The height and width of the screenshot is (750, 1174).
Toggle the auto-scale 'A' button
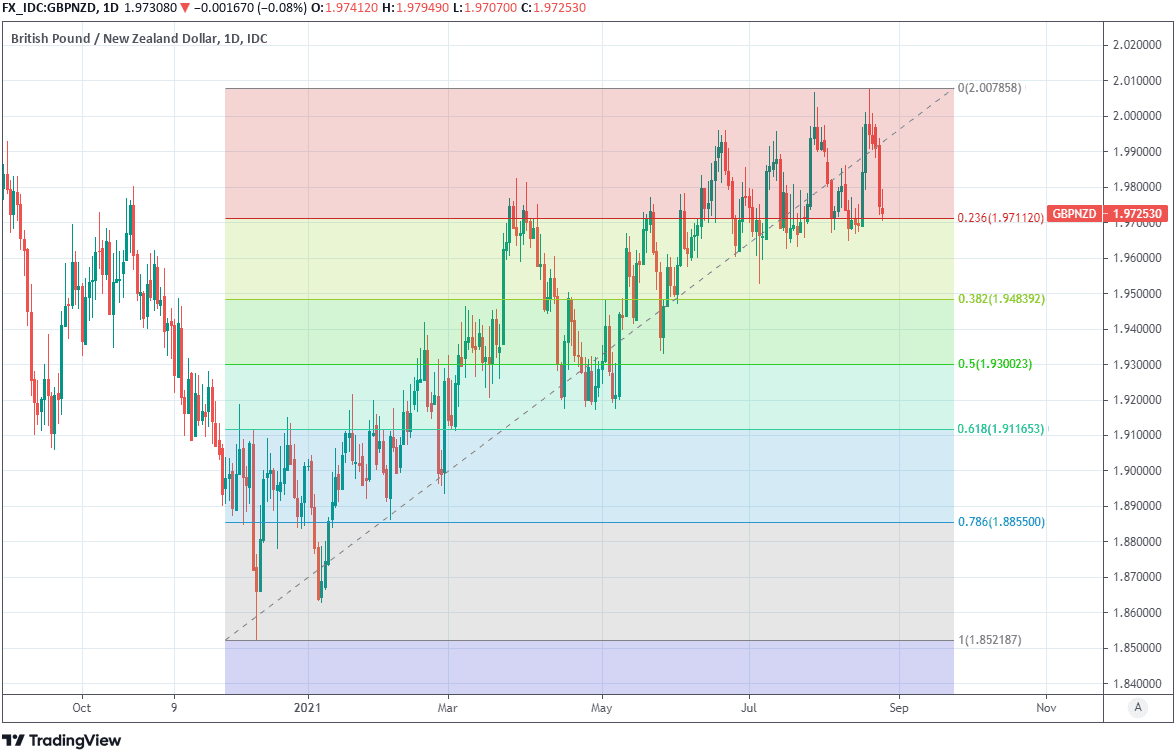(1137, 708)
